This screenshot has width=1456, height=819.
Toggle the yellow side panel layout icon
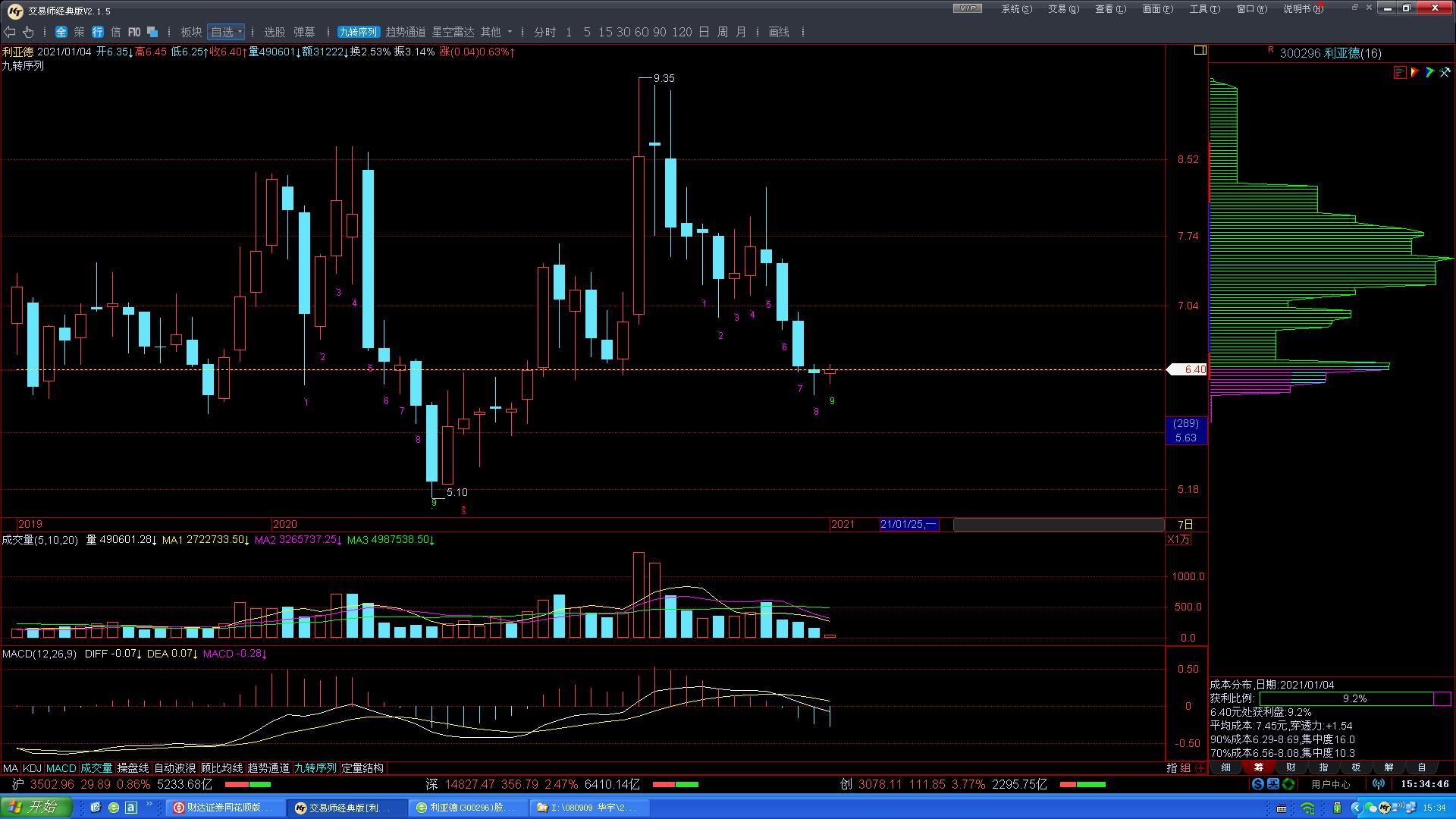pos(1200,51)
